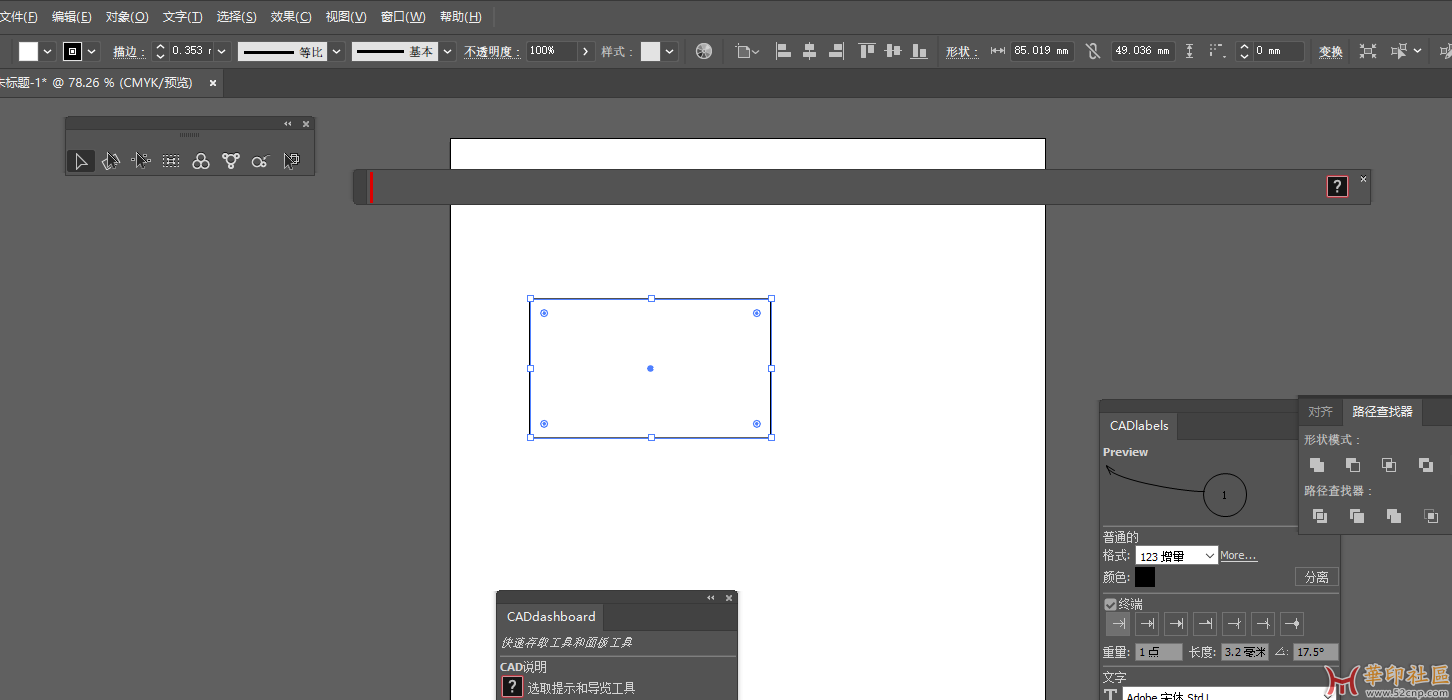Align objects to horizontal right
Viewport: 1452px width, 700px height.
tap(836, 51)
